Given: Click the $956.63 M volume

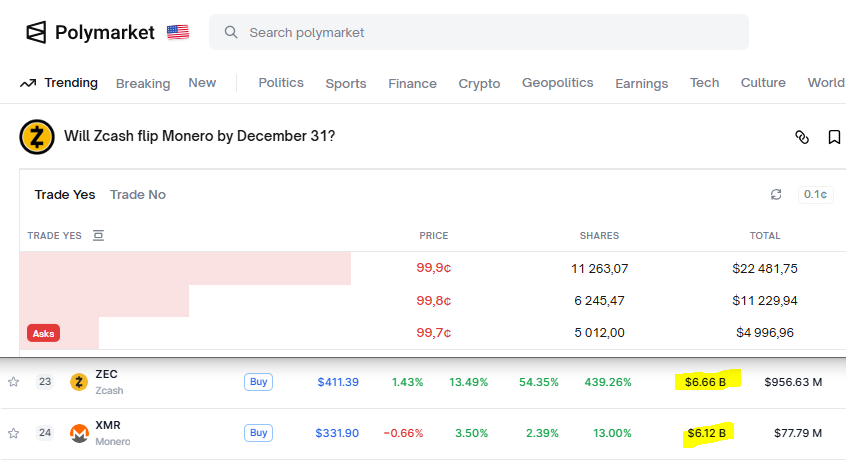Looking at the screenshot, I should [x=793, y=382].
